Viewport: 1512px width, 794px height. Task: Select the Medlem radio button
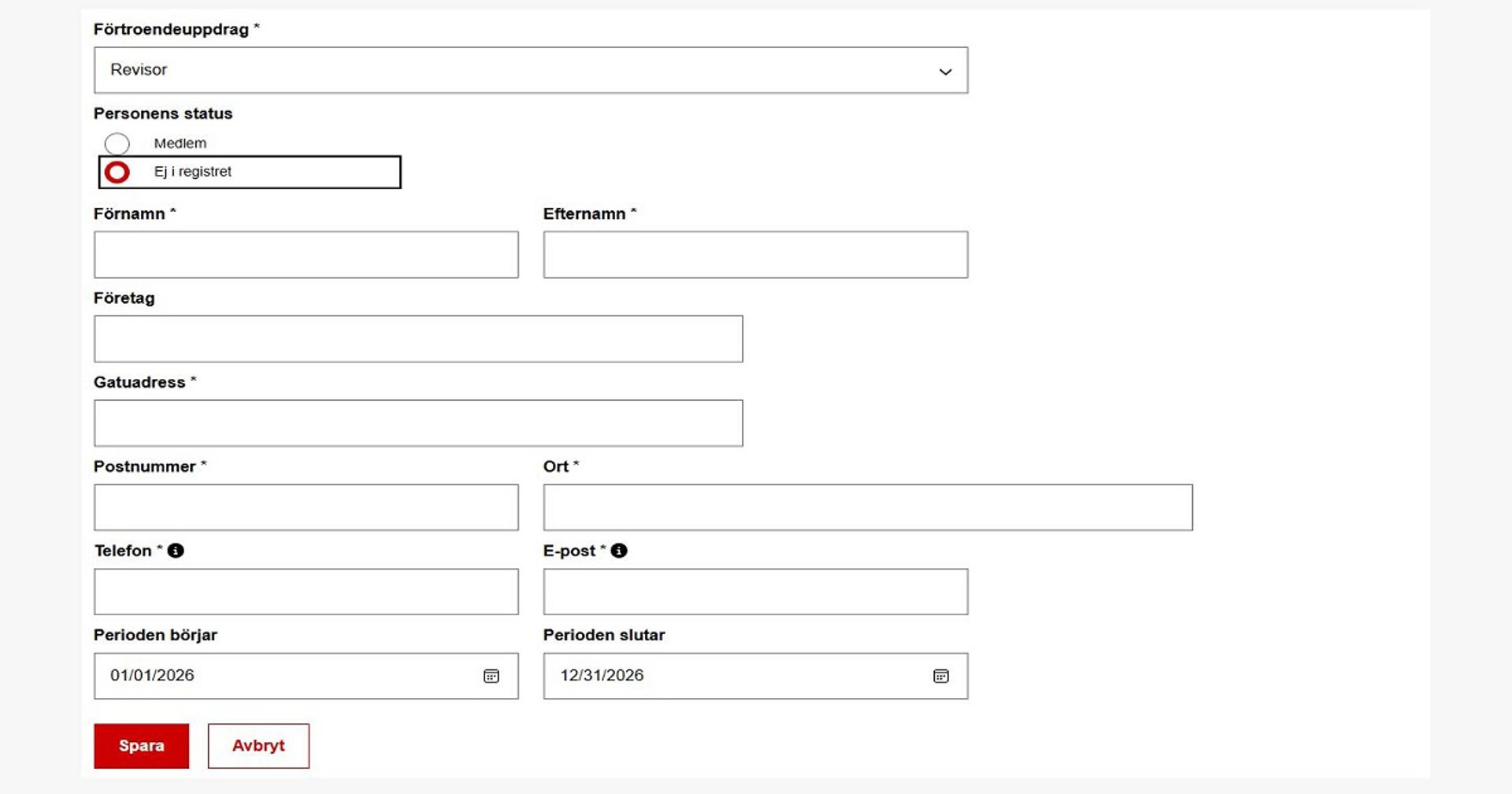click(117, 143)
